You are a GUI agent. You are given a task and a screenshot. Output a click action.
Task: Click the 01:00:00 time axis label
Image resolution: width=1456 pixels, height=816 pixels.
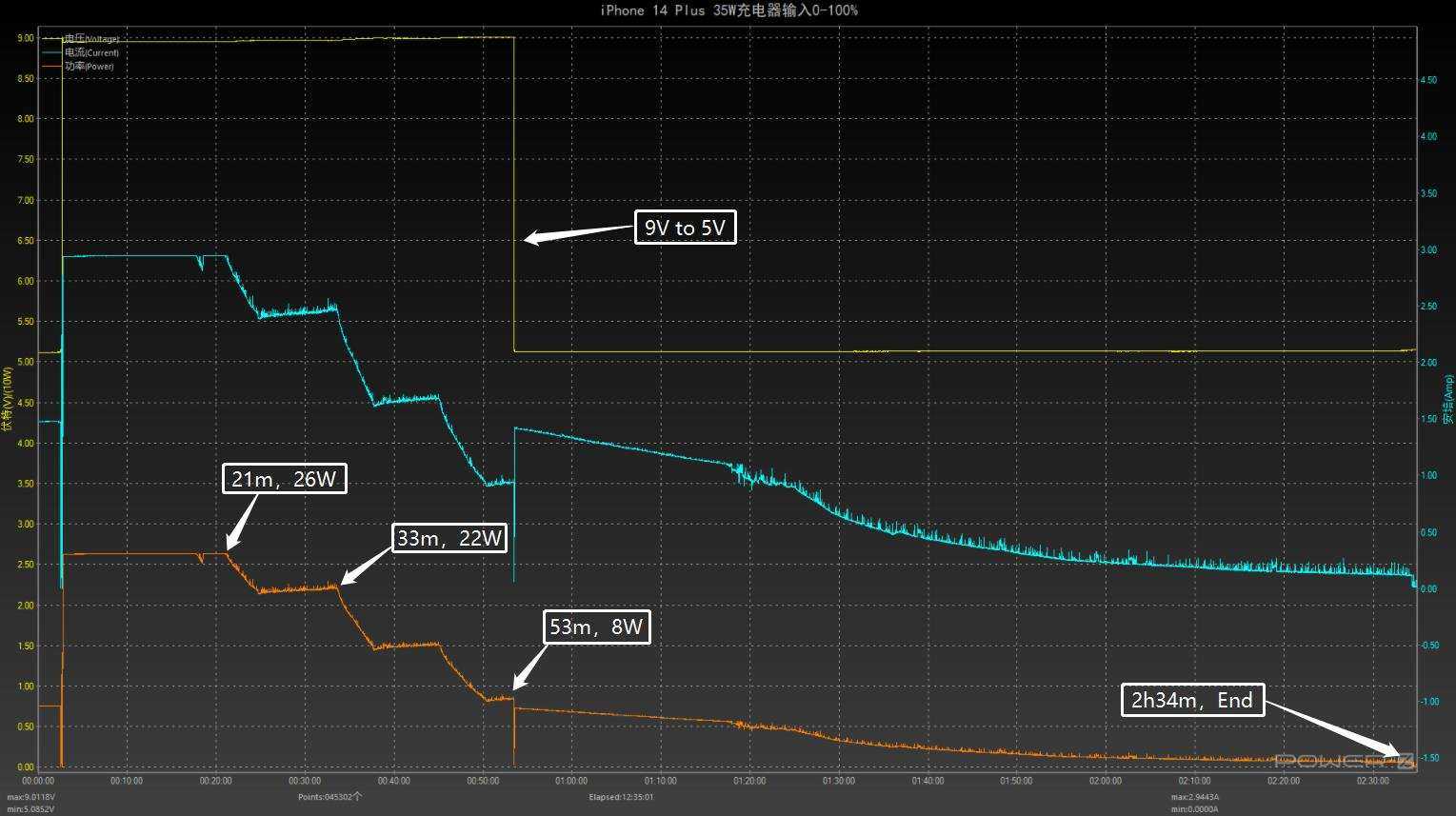(x=571, y=781)
